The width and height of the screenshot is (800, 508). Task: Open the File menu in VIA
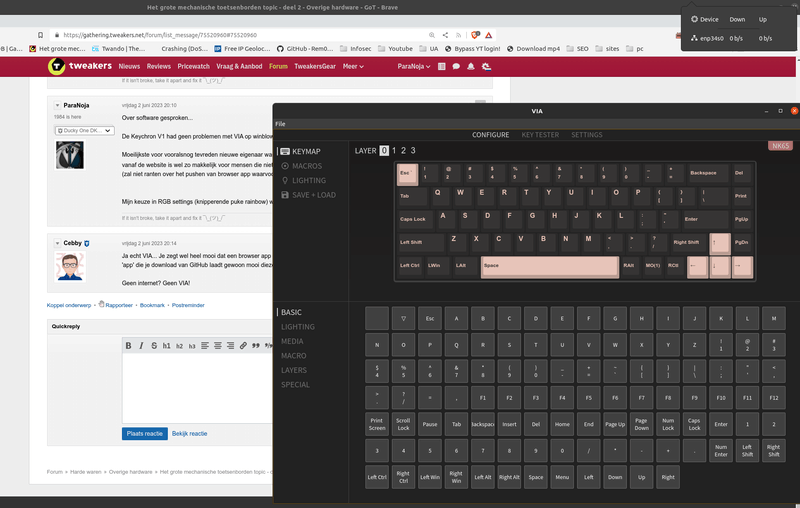pyautogui.click(x=280, y=124)
